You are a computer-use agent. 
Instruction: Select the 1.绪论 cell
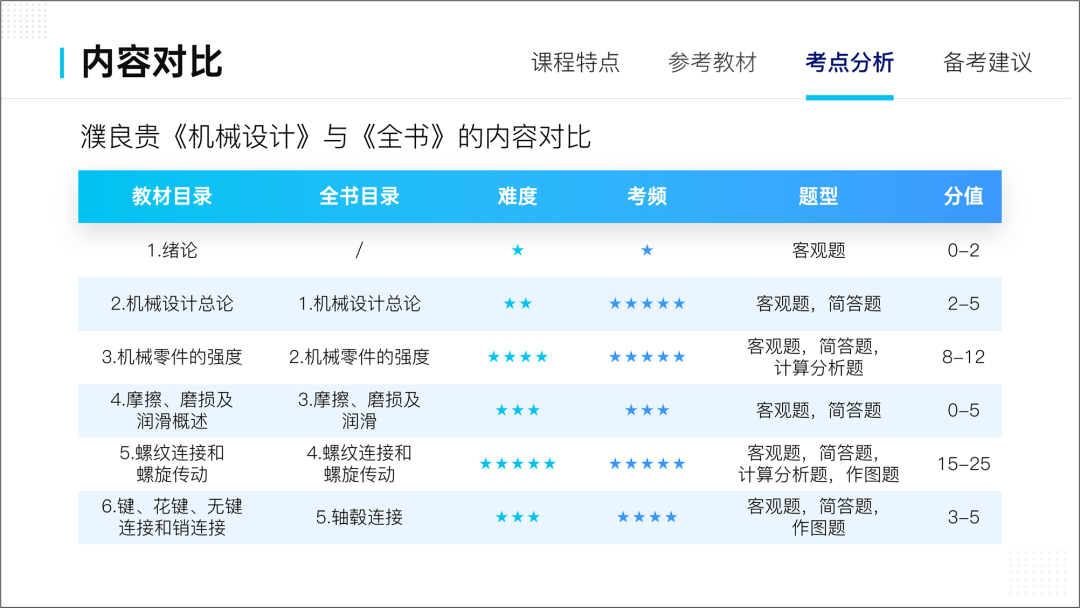coord(172,250)
